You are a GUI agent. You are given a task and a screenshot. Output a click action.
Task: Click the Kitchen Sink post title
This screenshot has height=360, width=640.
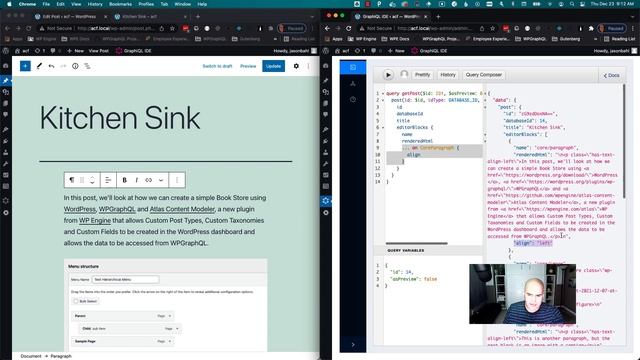(120, 118)
